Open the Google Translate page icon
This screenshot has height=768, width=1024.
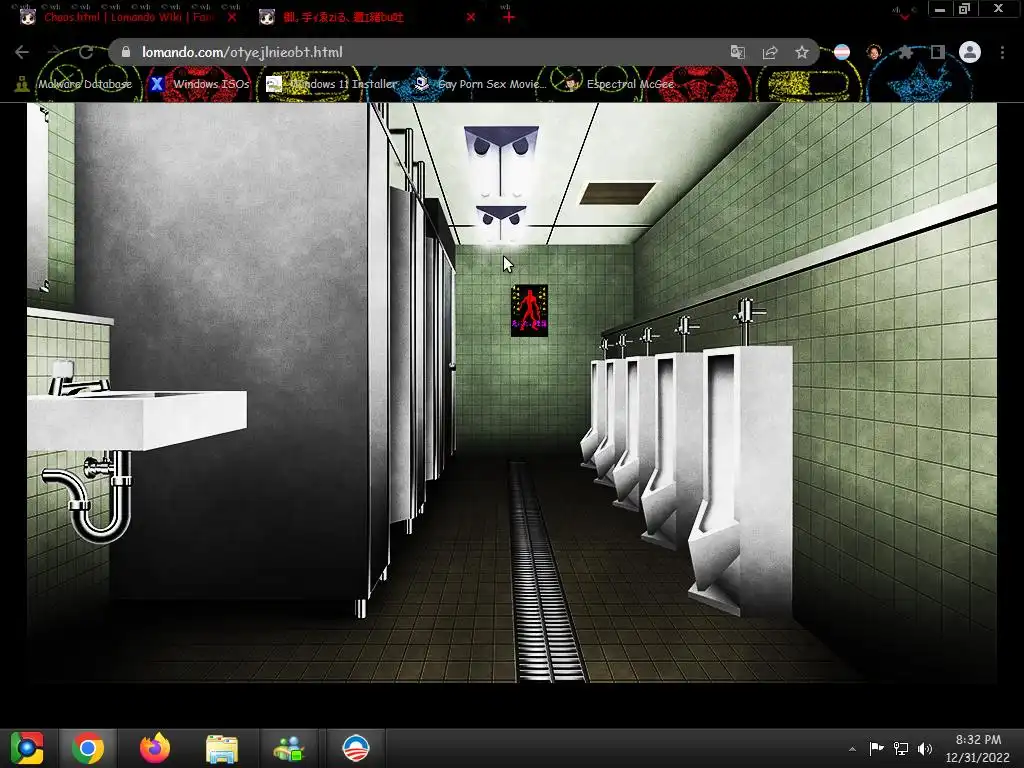pos(737,52)
